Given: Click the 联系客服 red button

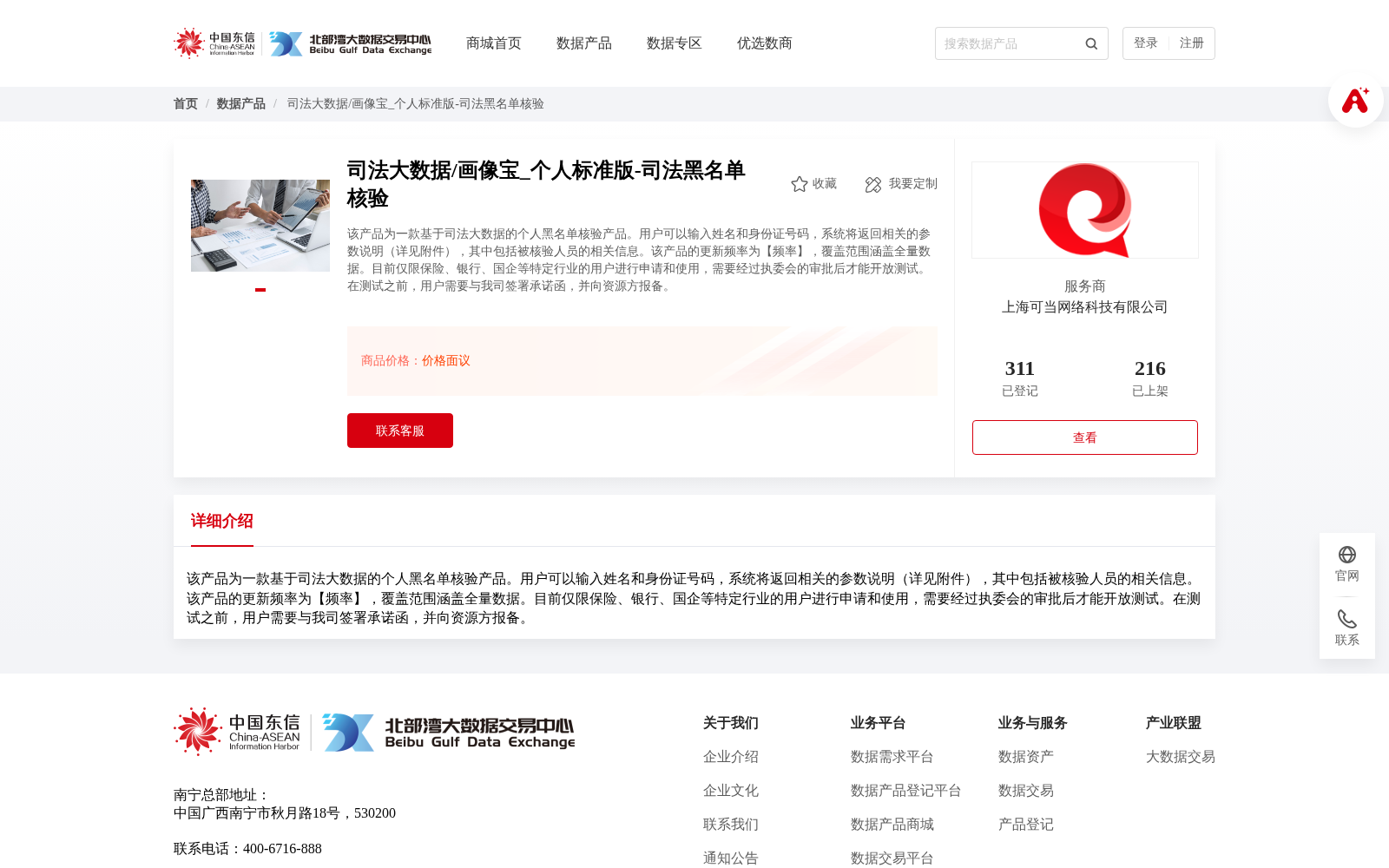Looking at the screenshot, I should (400, 431).
